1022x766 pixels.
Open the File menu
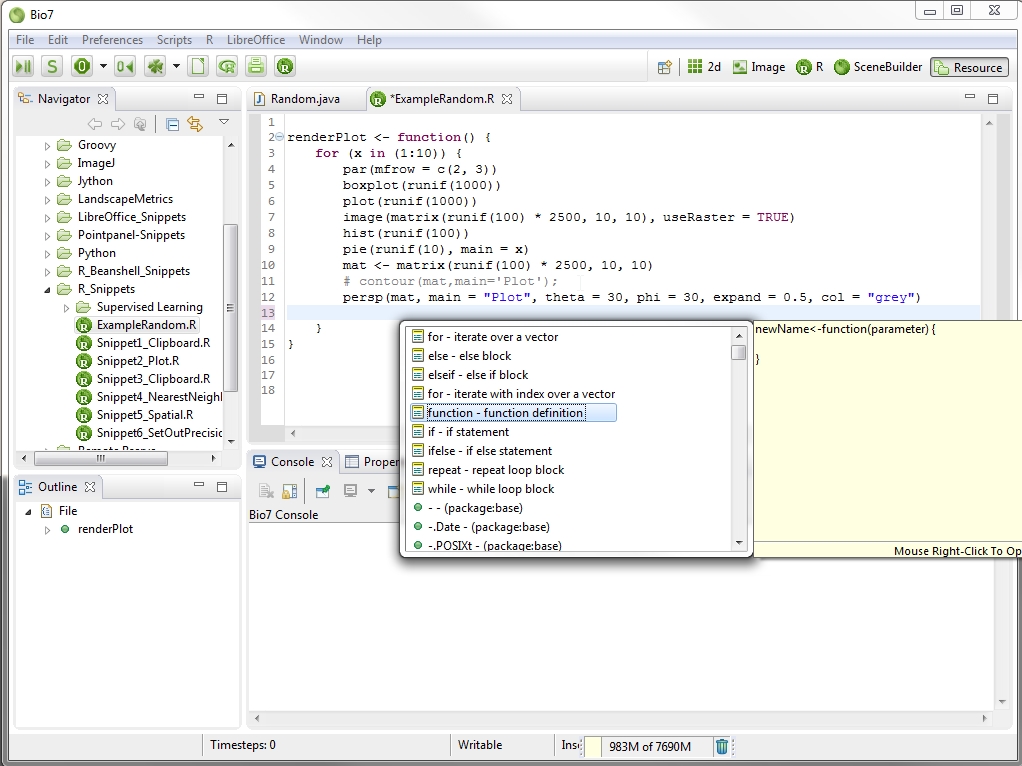[x=25, y=40]
